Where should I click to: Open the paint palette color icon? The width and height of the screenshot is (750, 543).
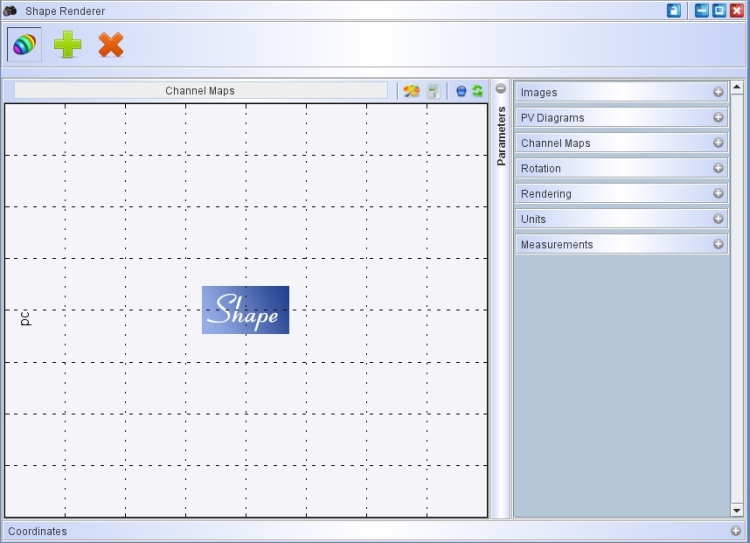point(411,91)
